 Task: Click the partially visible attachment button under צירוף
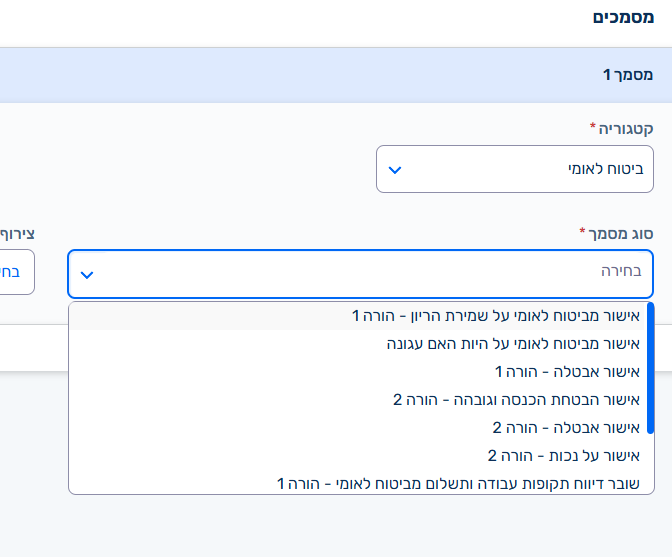tap(17, 272)
